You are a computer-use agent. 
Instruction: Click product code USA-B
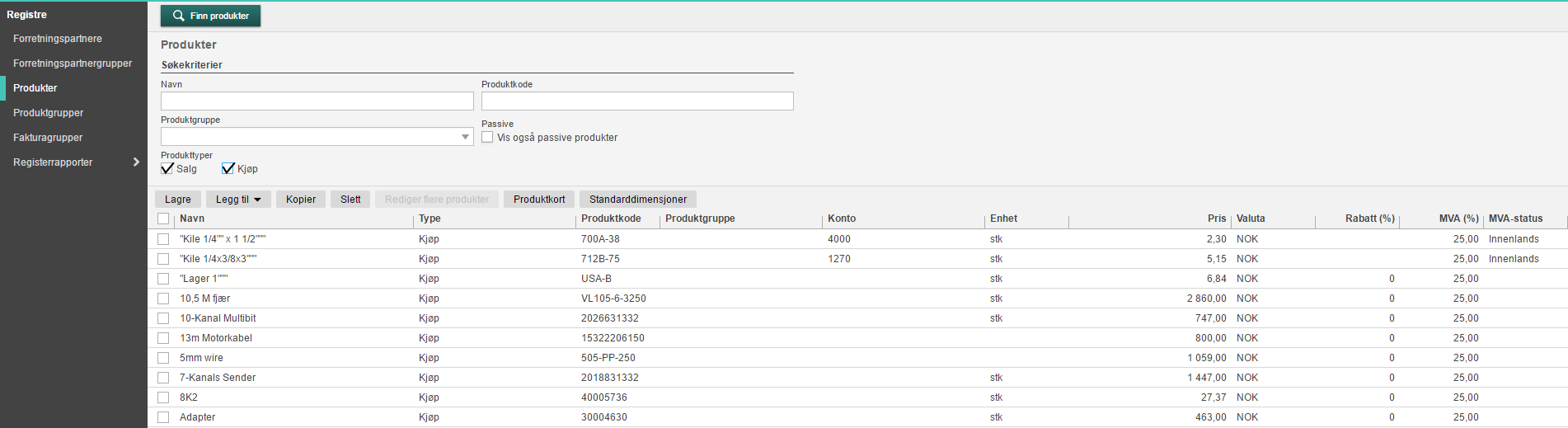[x=596, y=279]
